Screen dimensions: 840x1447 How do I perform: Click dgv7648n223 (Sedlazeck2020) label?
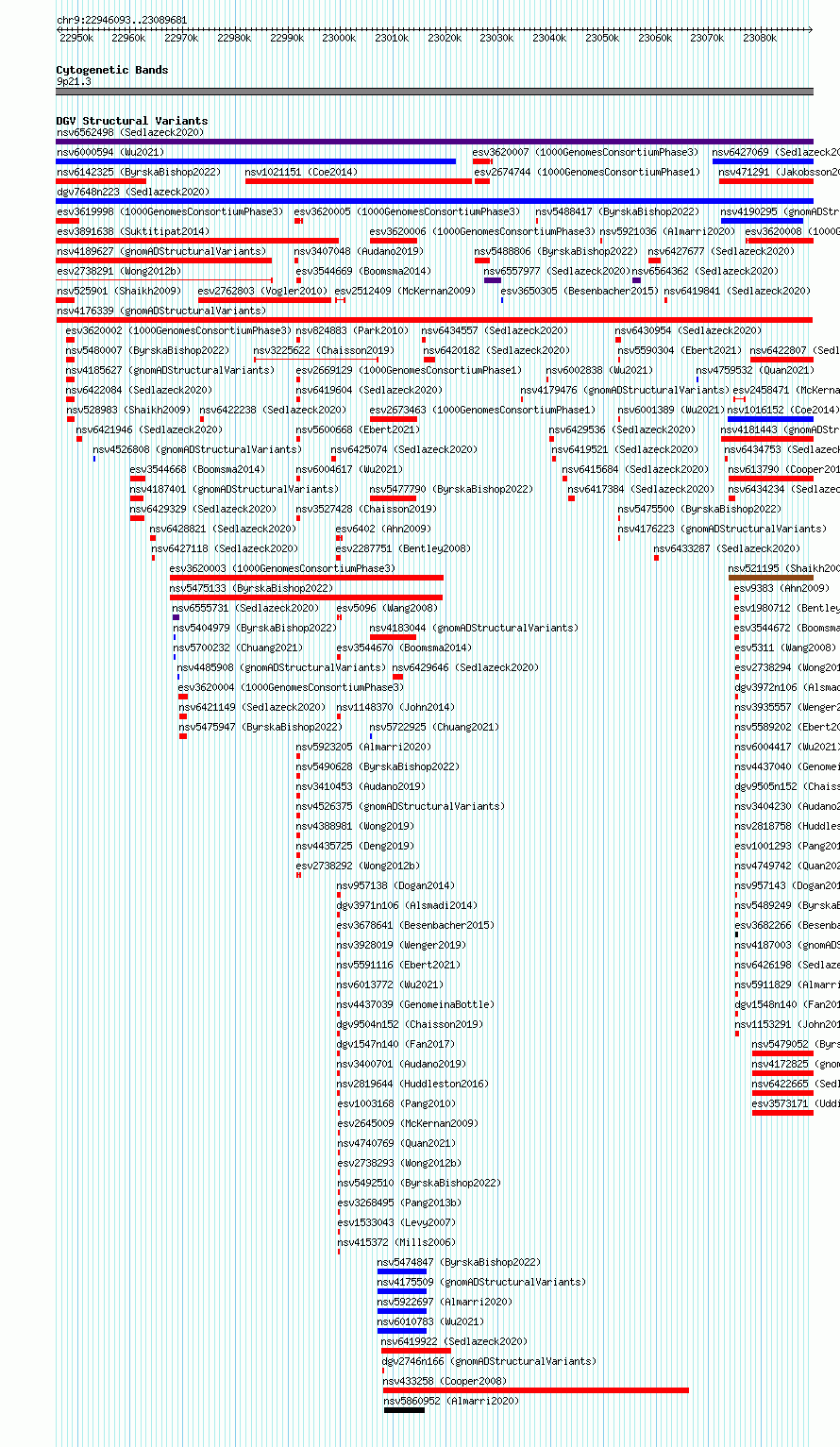[132, 192]
